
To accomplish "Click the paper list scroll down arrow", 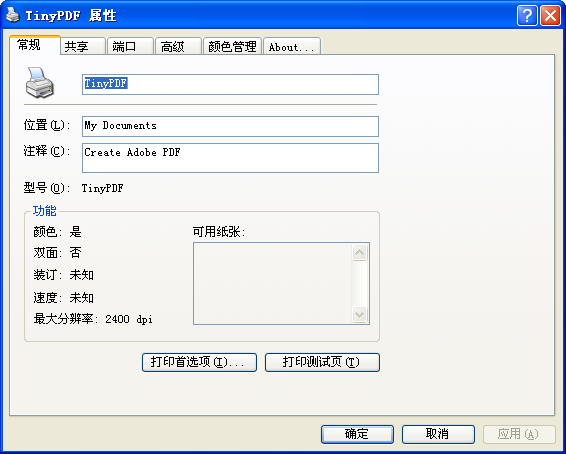I will tap(360, 314).
